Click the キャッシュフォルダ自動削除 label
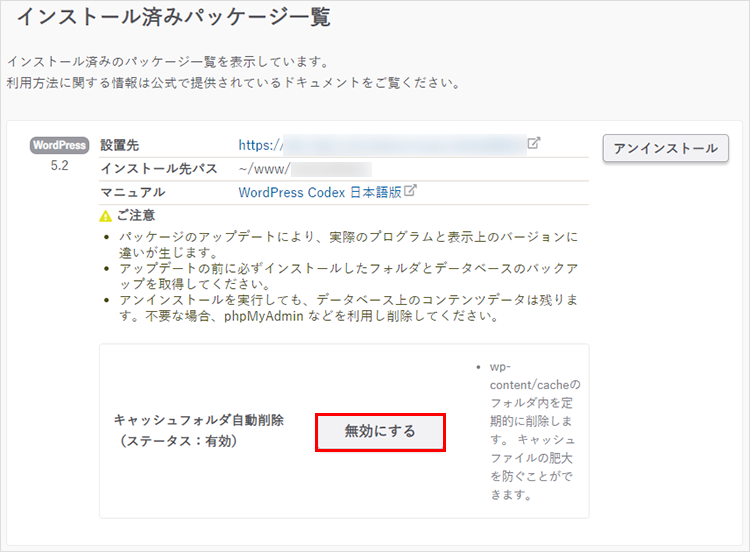The image size is (750, 552). coord(198,420)
